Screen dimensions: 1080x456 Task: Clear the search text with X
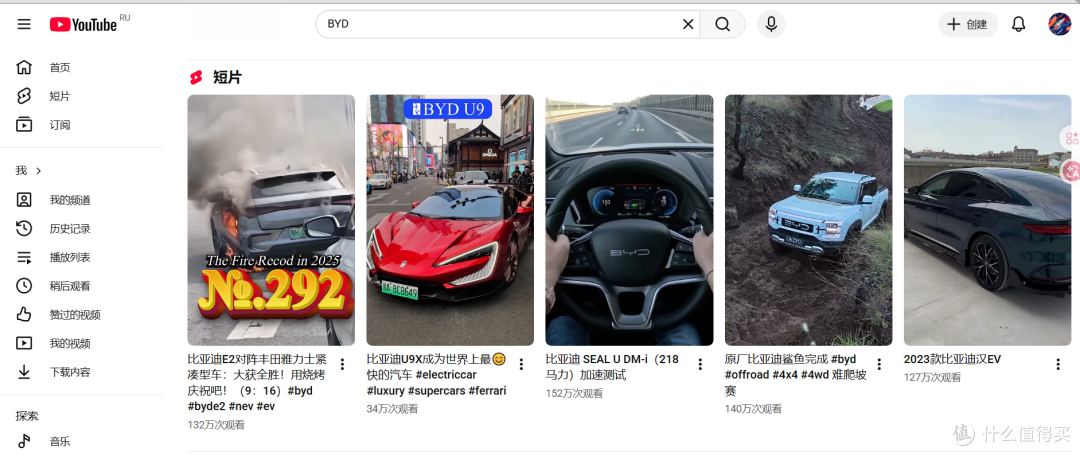[687, 24]
